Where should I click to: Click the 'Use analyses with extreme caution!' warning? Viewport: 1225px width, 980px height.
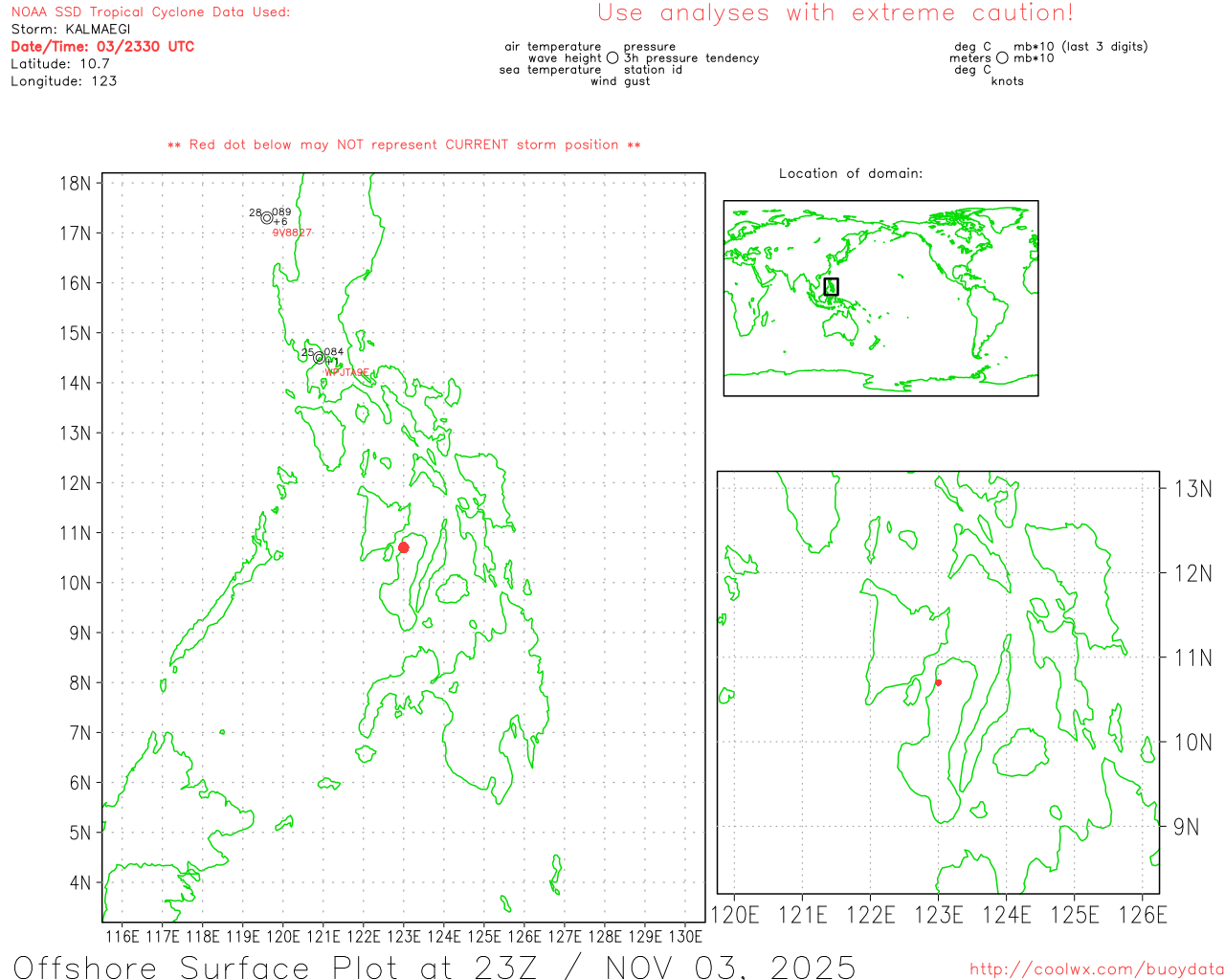(835, 13)
